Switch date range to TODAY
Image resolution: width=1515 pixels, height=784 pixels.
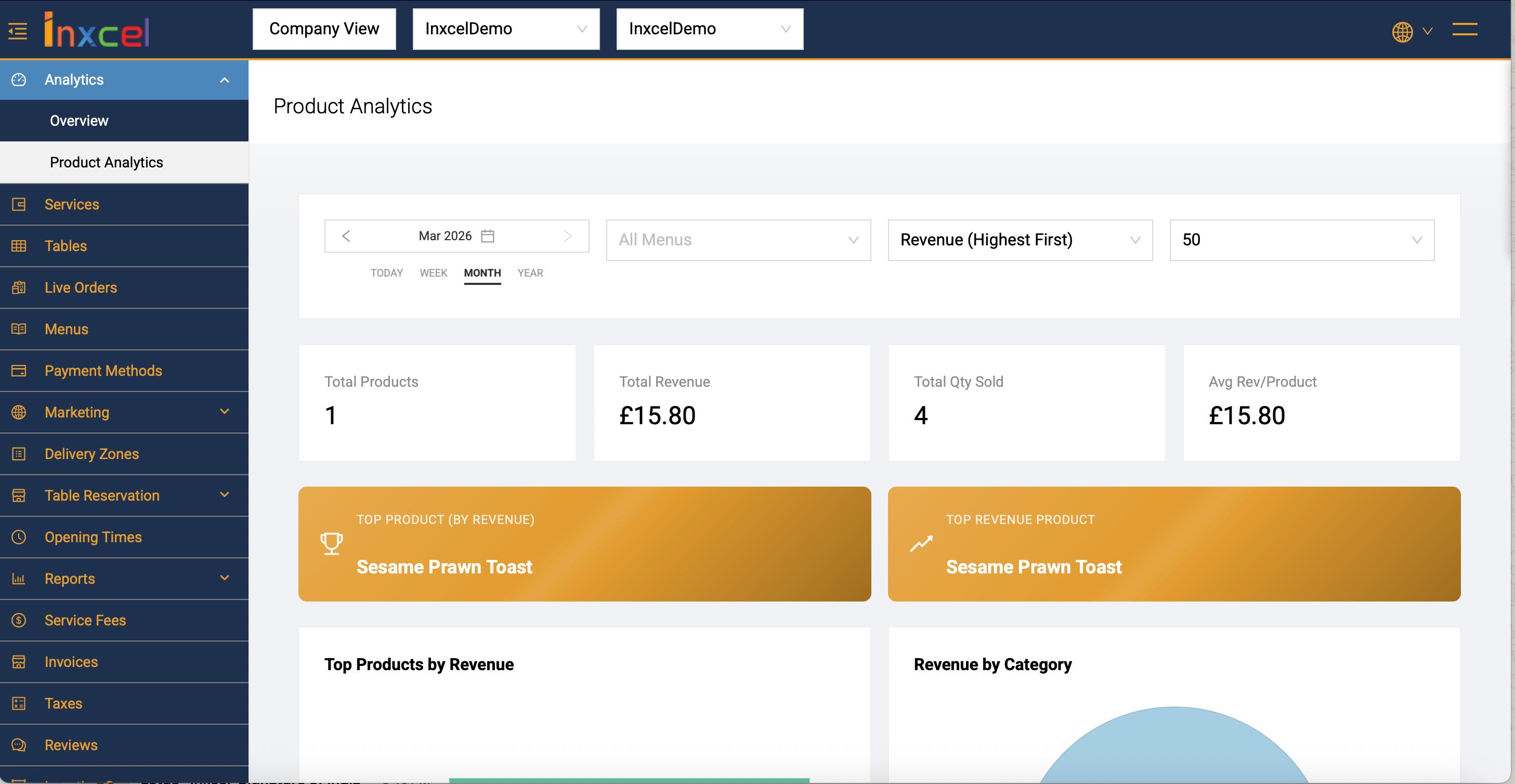click(386, 273)
